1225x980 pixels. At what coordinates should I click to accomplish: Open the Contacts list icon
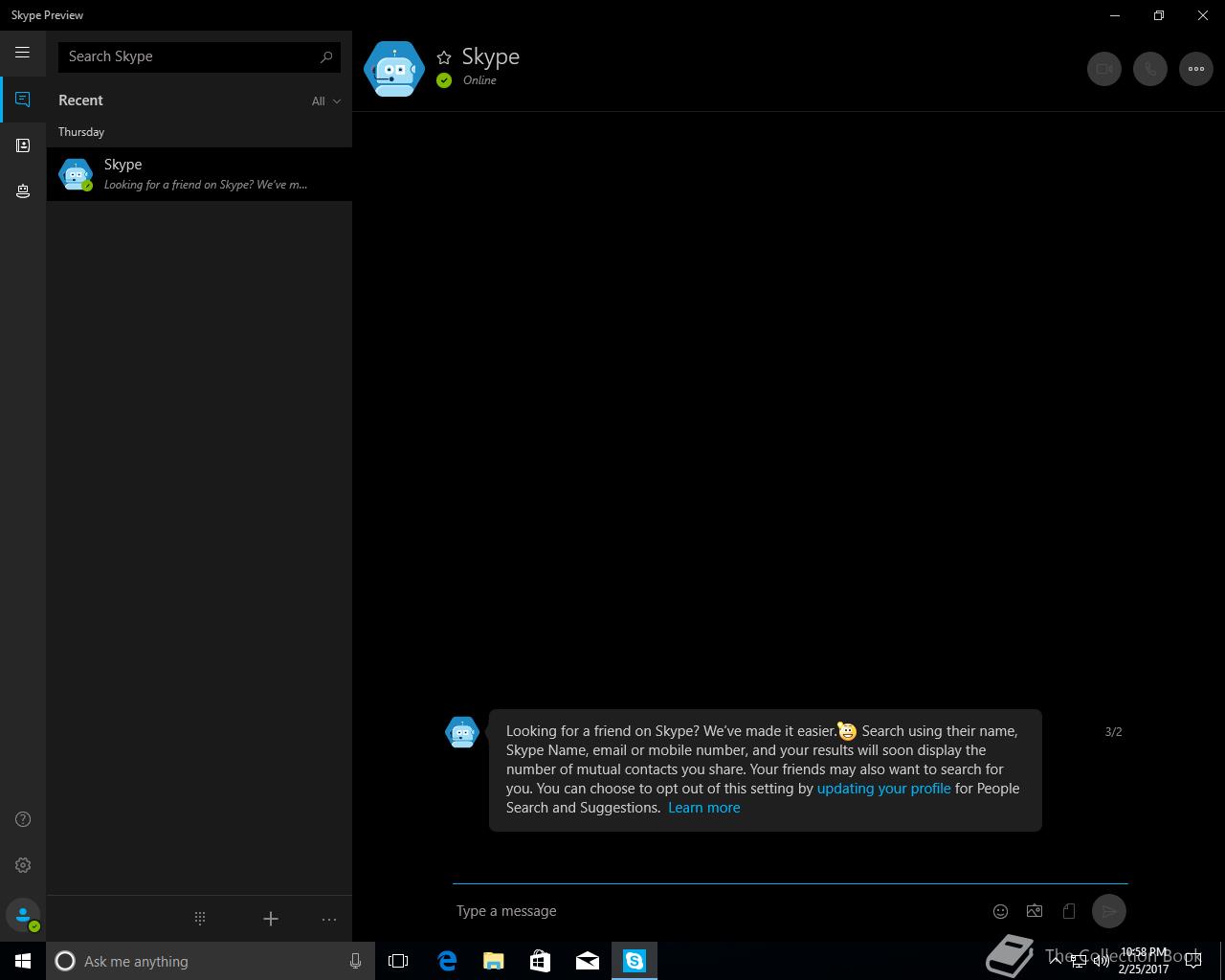(23, 145)
